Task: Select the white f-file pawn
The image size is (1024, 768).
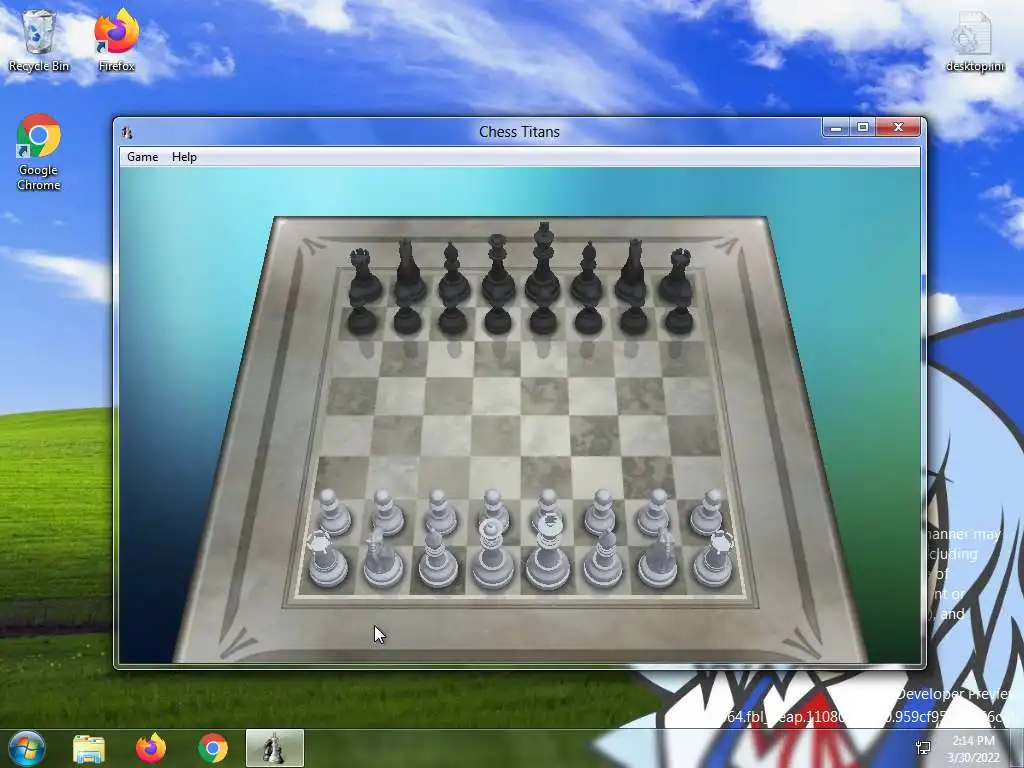Action: coord(600,513)
